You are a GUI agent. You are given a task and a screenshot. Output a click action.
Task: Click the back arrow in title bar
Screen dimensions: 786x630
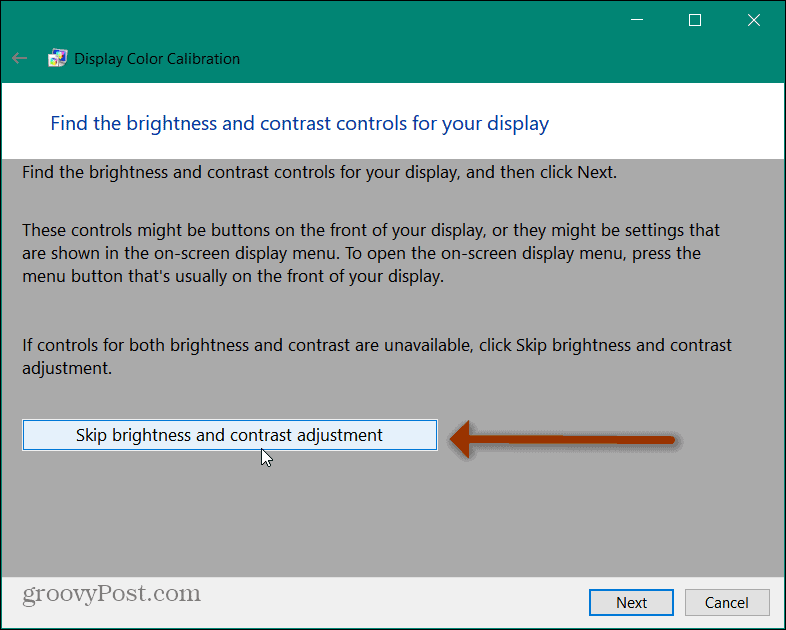pyautogui.click(x=20, y=59)
